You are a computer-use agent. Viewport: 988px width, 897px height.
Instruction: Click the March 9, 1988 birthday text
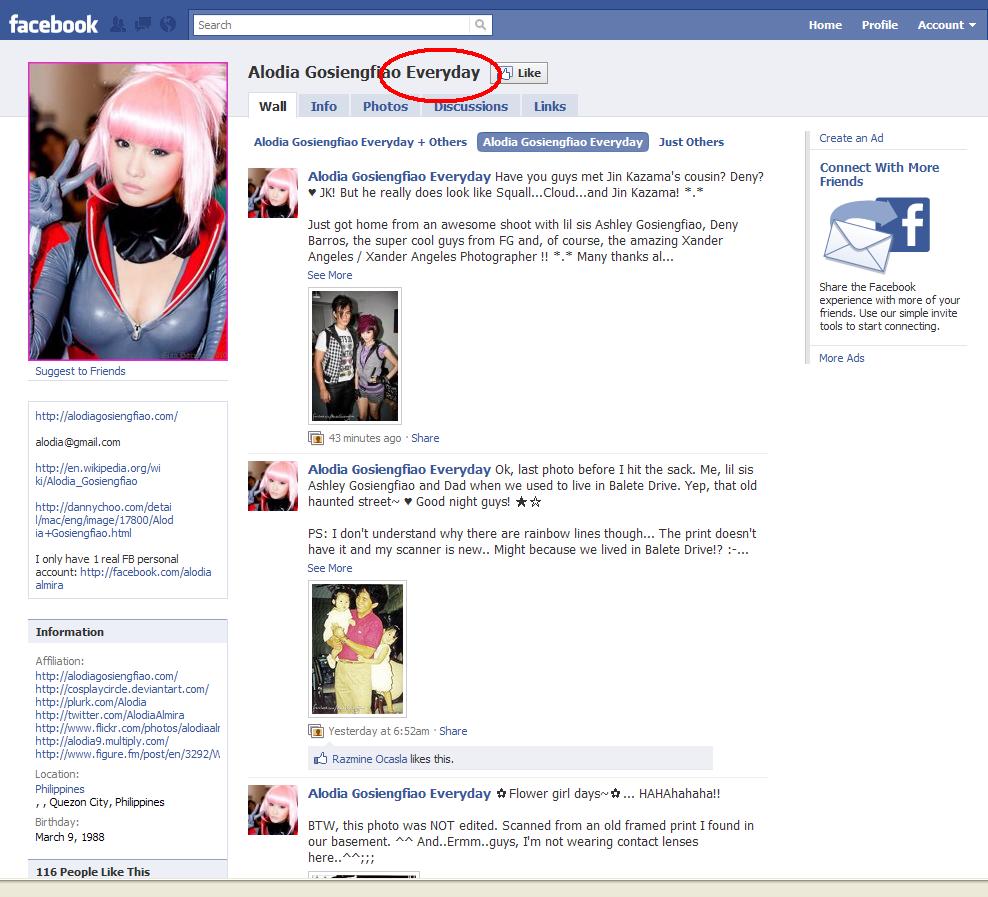tap(70, 837)
